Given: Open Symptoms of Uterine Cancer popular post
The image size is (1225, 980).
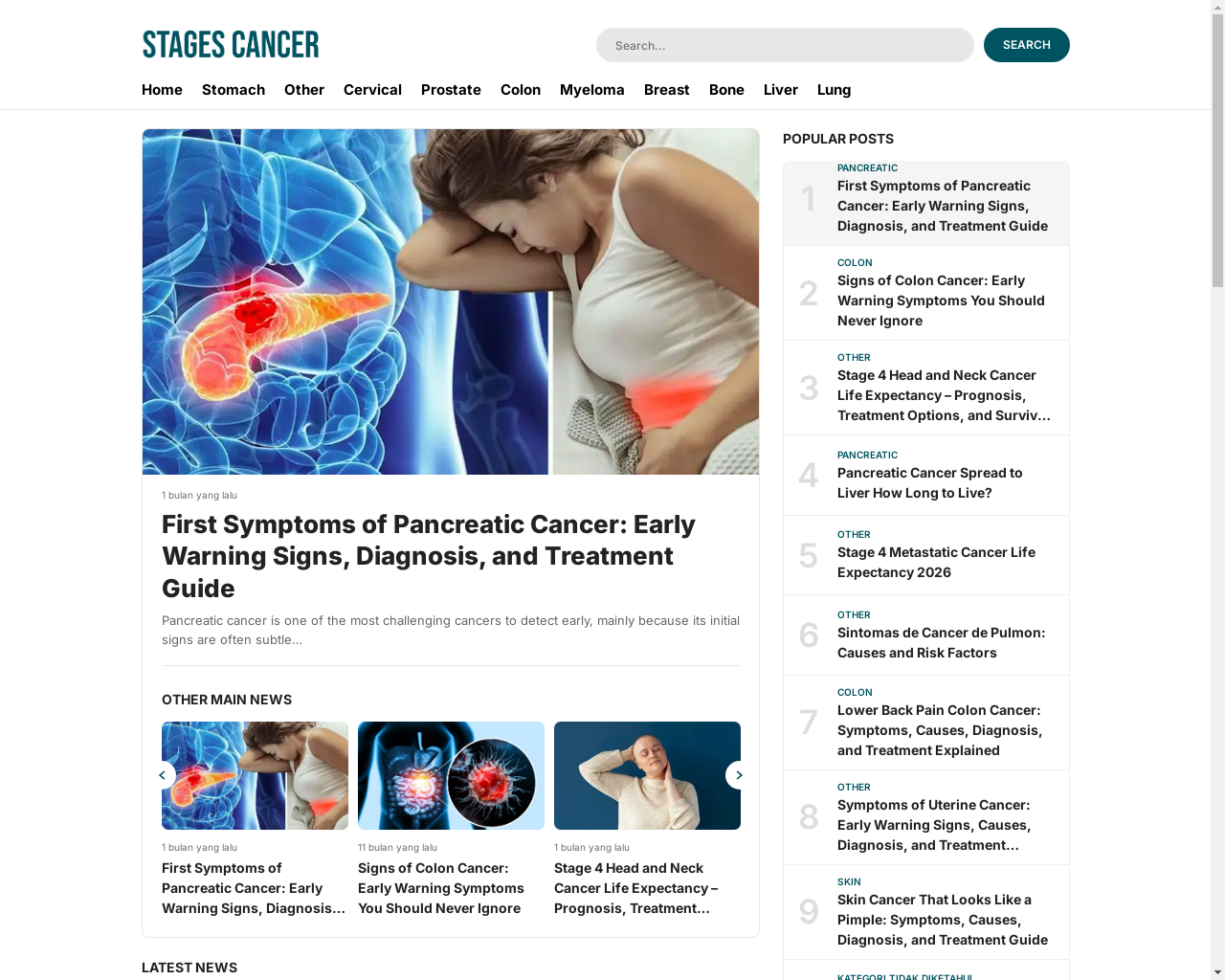Looking at the screenshot, I should (x=934, y=825).
